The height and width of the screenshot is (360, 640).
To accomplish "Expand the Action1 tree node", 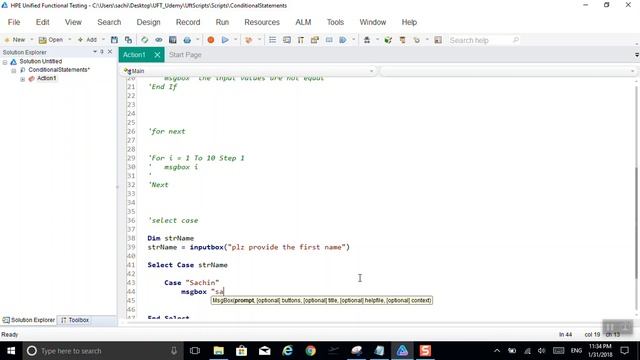I will tap(22, 79).
